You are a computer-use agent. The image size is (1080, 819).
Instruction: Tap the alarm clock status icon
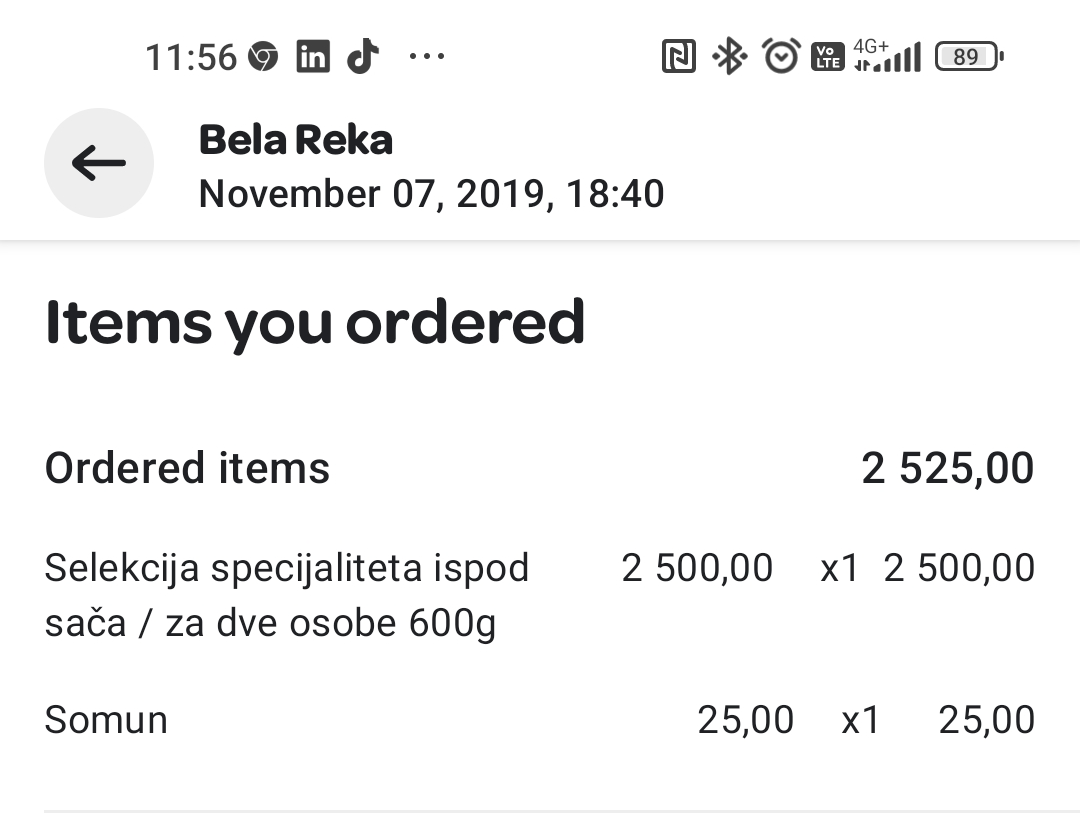pyautogui.click(x=781, y=56)
